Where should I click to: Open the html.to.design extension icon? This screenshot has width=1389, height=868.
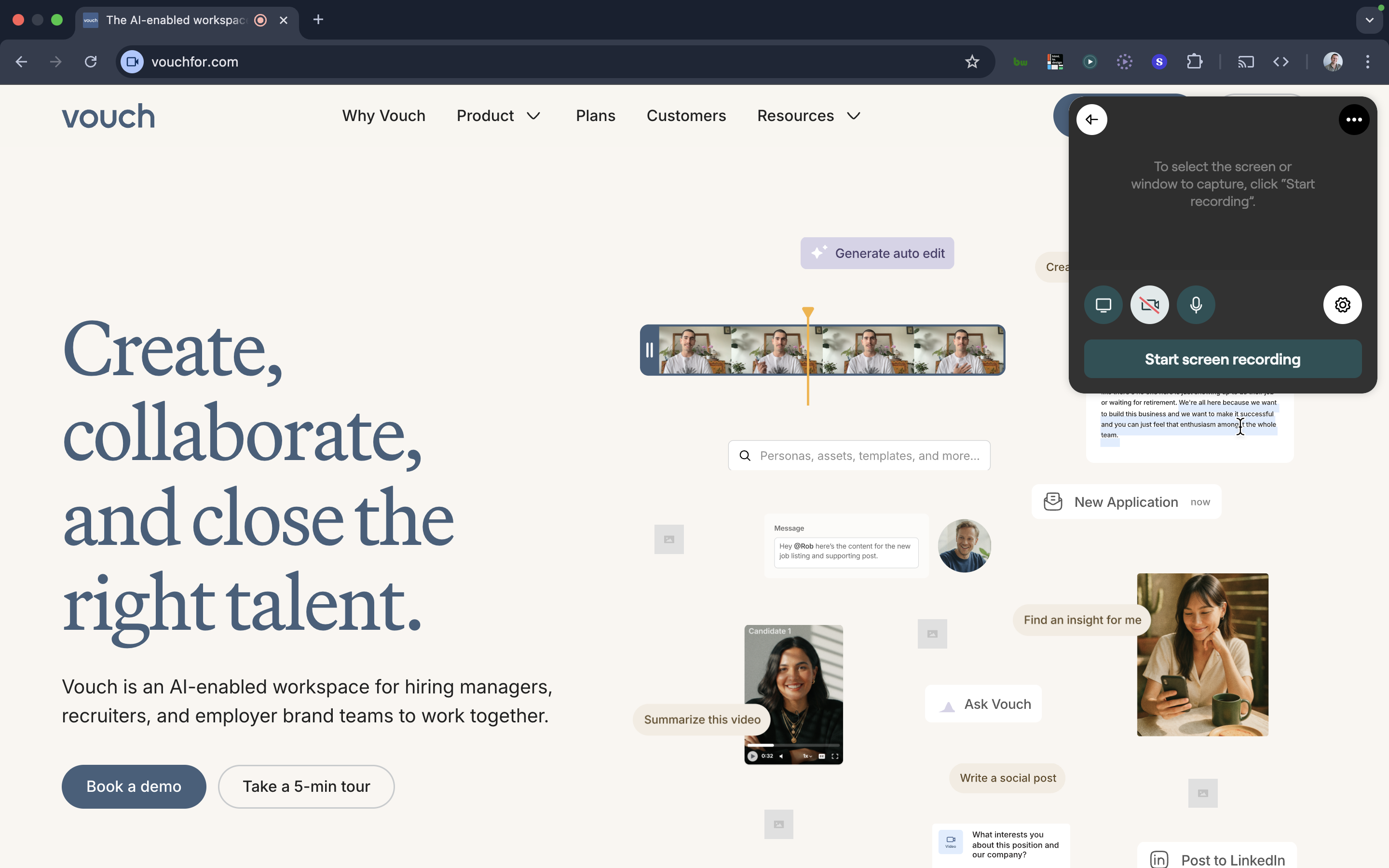click(1055, 61)
